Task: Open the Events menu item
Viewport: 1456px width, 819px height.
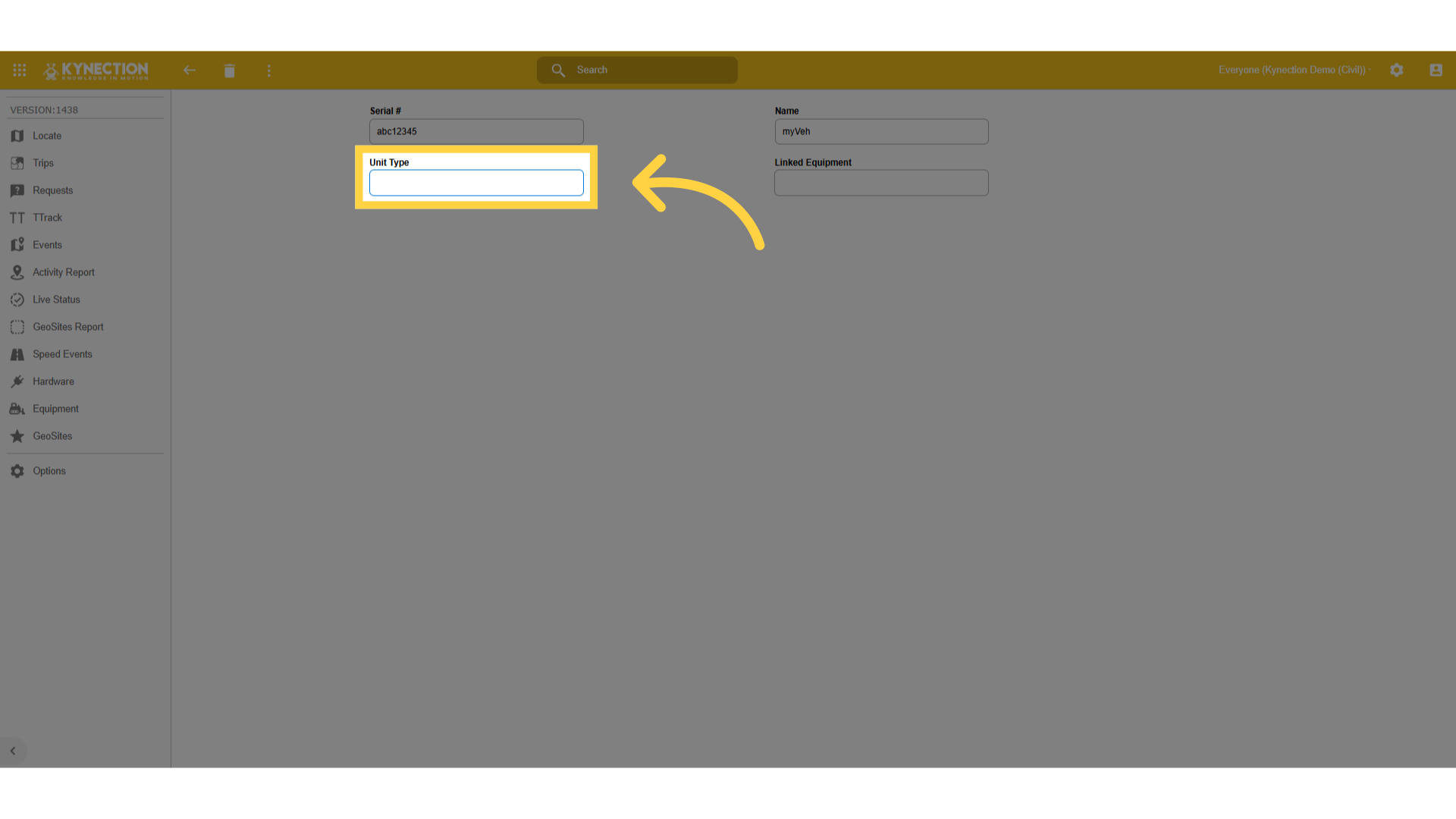Action: pos(47,245)
